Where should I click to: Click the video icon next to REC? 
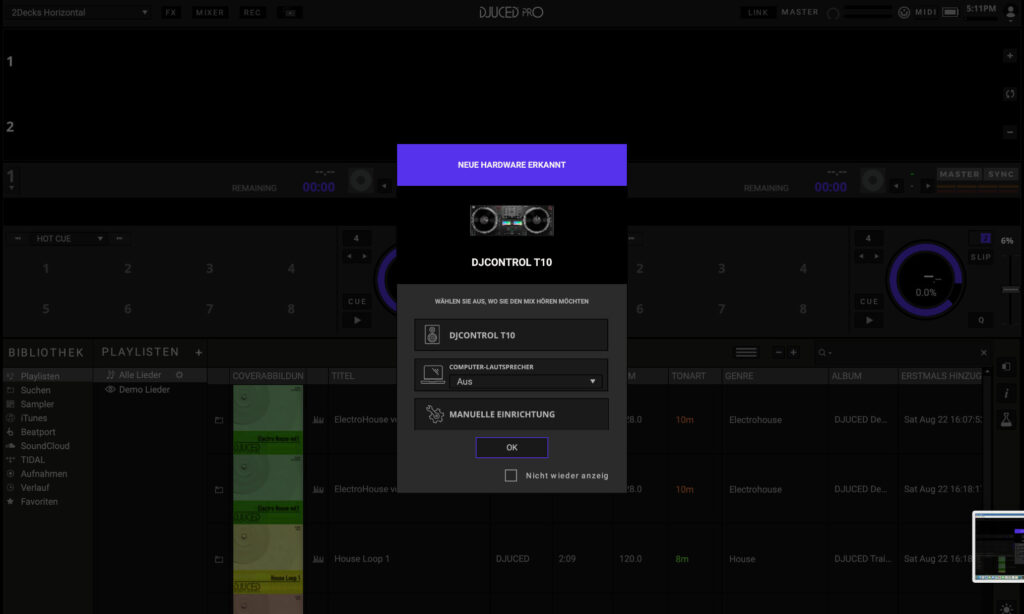point(290,12)
